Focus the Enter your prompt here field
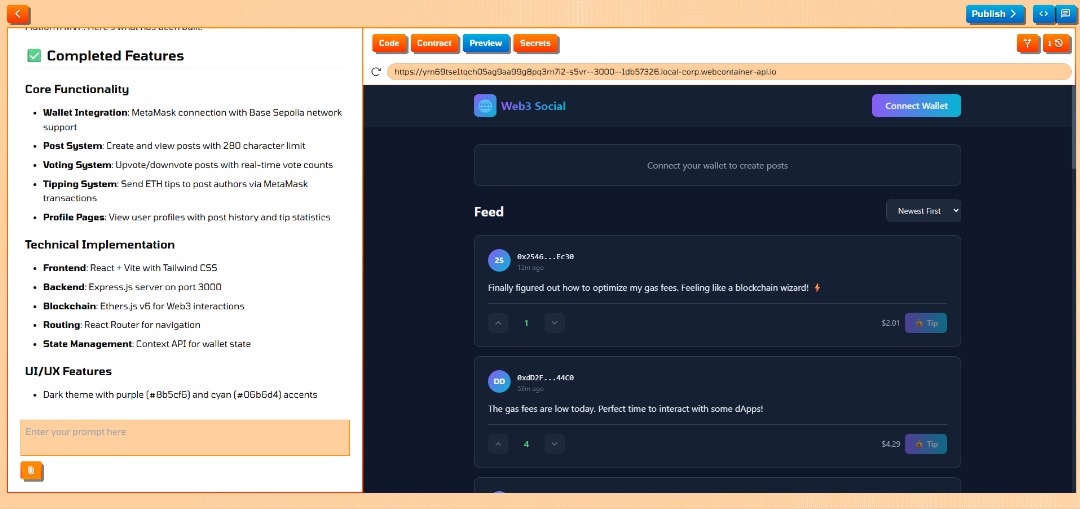The image size is (1080, 509). (x=185, y=437)
